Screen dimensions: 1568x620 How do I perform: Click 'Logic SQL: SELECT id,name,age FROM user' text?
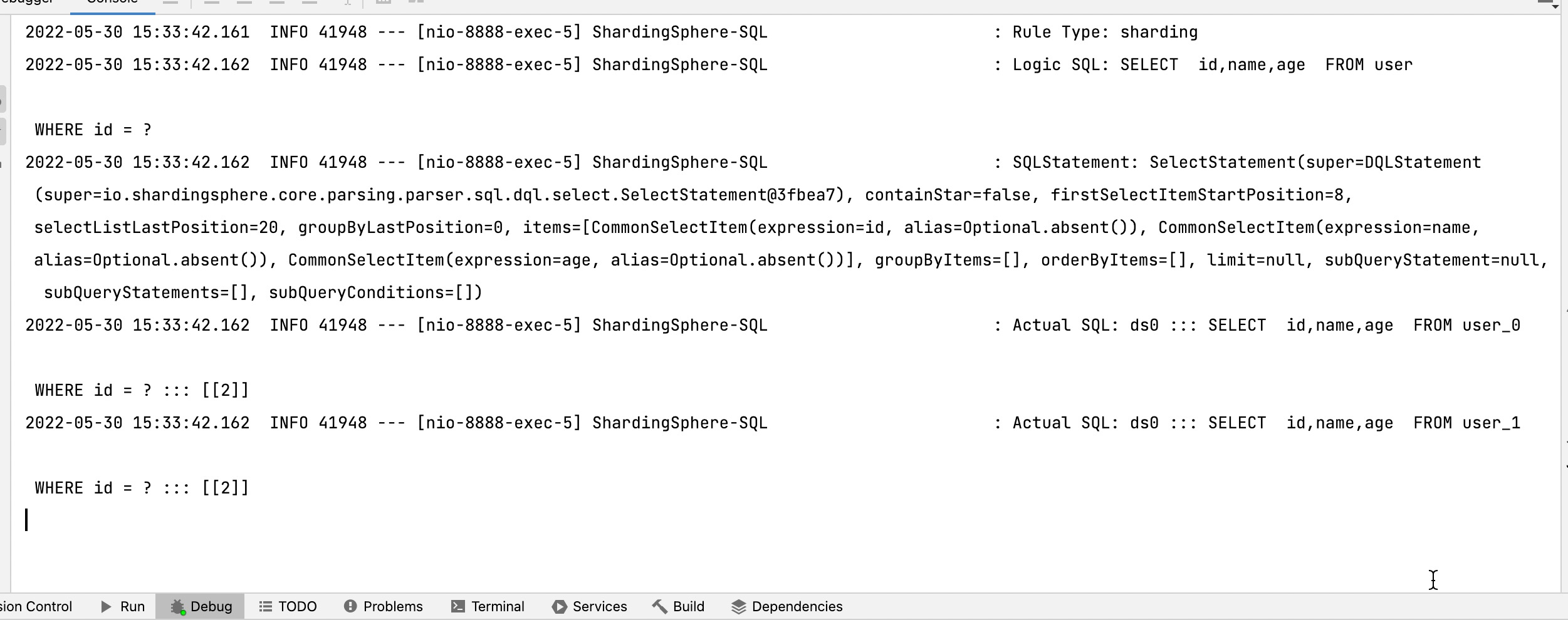coord(1213,65)
